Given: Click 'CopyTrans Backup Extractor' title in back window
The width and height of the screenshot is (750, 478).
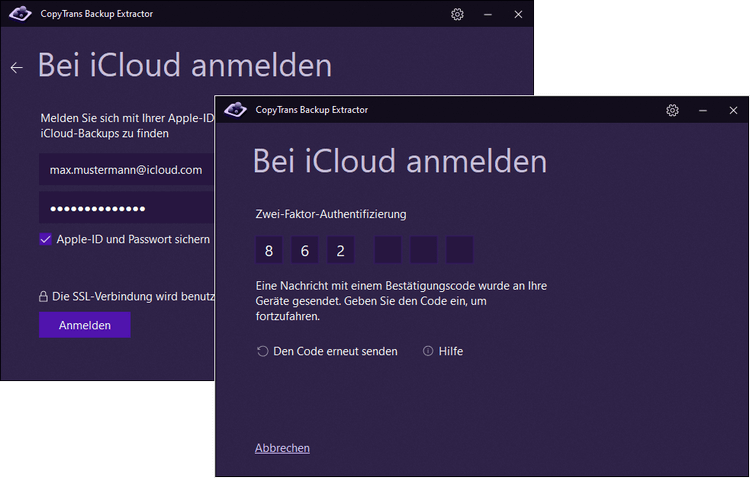Looking at the screenshot, I should pyautogui.click(x=97, y=14).
